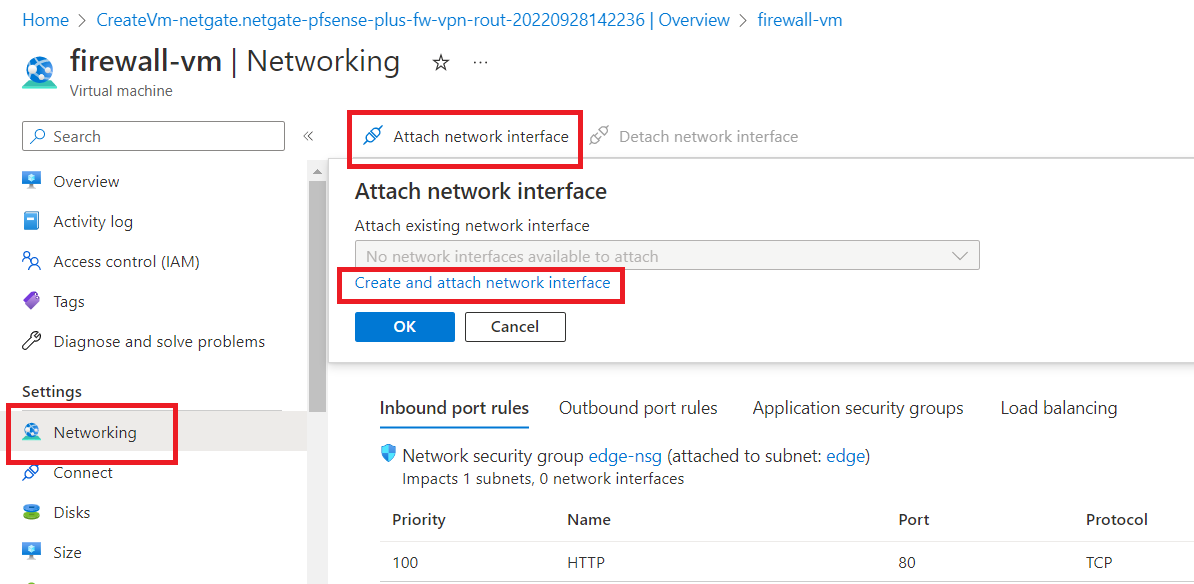The image size is (1194, 584).
Task: Collapse the sidebar using double chevron
Action: pyautogui.click(x=308, y=136)
